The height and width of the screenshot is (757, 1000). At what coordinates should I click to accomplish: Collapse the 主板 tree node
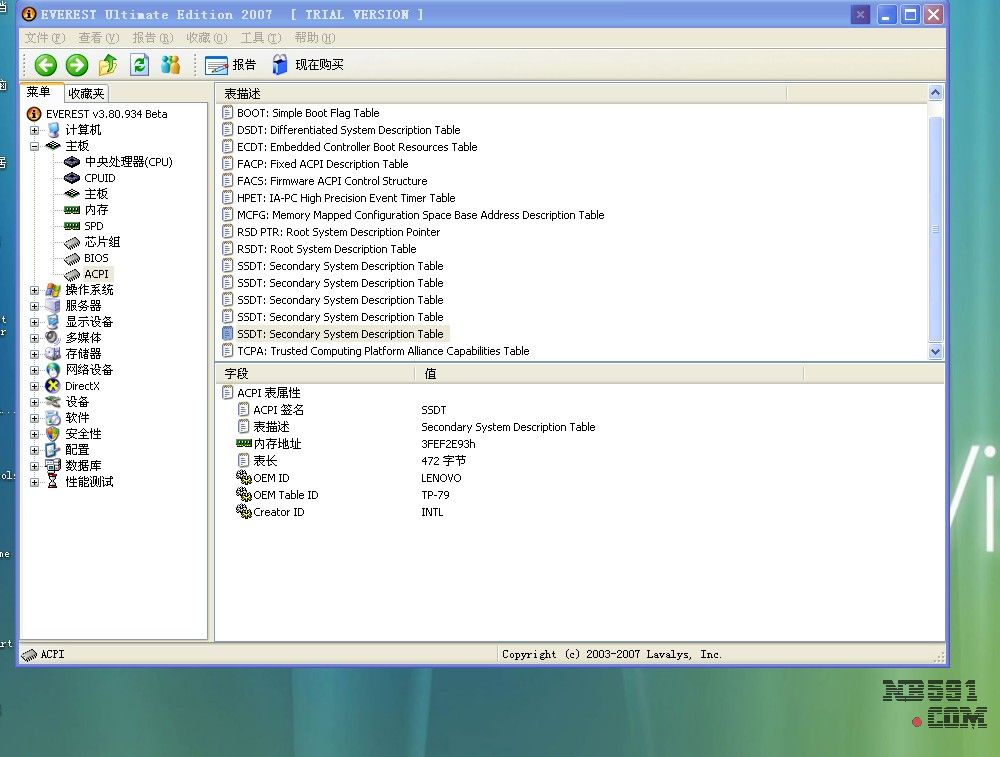(35, 146)
